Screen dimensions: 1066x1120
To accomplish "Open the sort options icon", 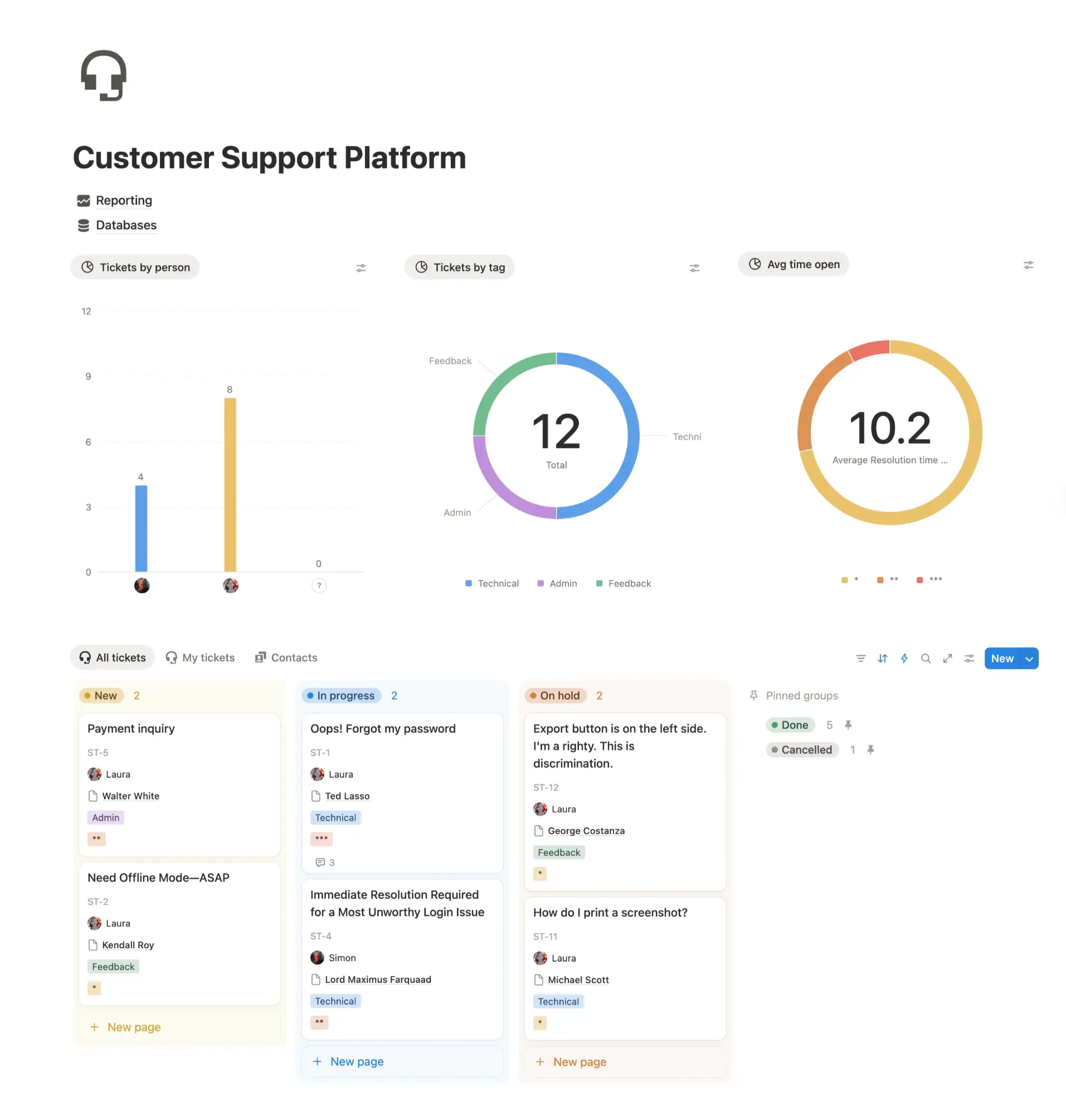I will (883, 658).
